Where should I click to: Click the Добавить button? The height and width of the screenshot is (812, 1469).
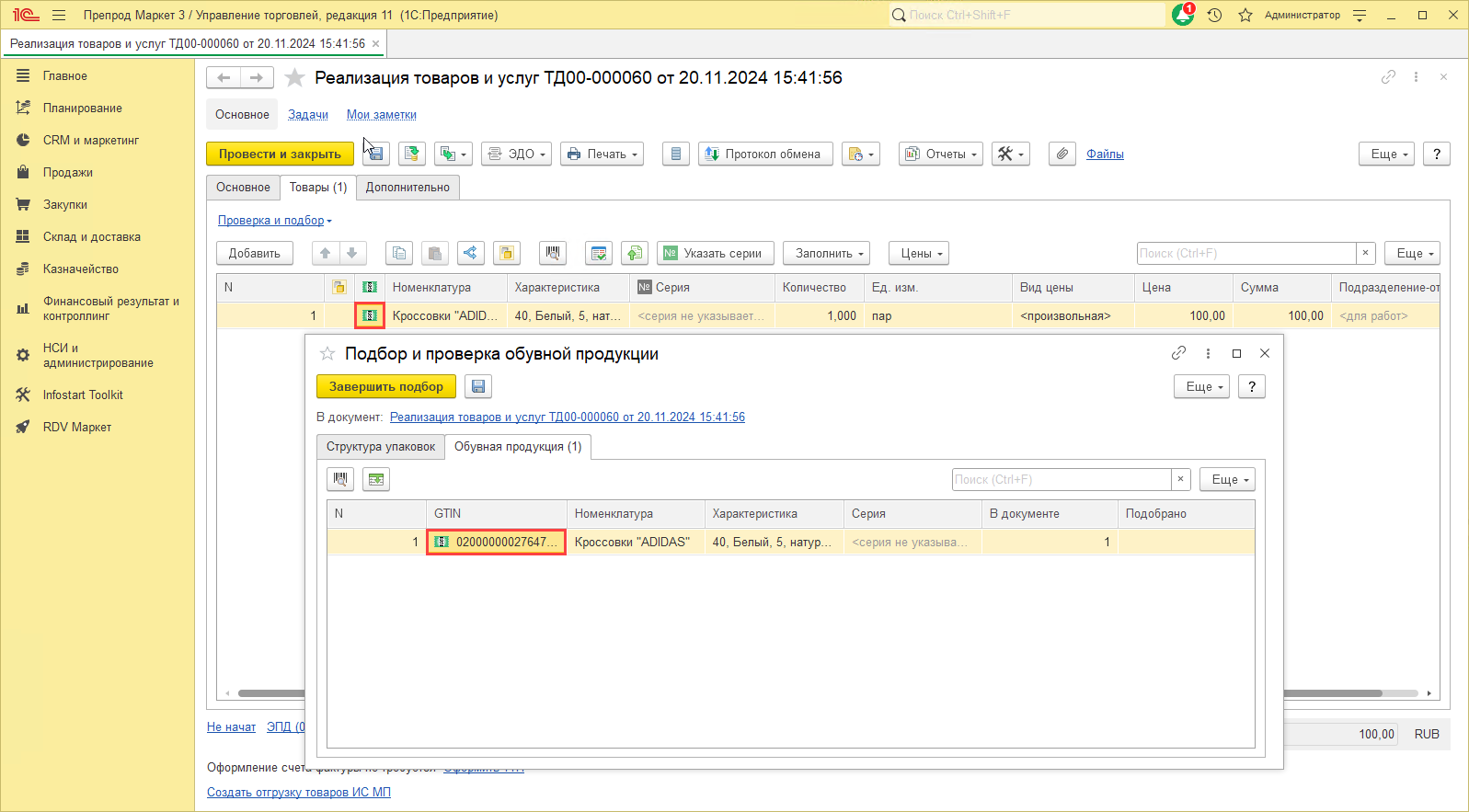tap(255, 254)
